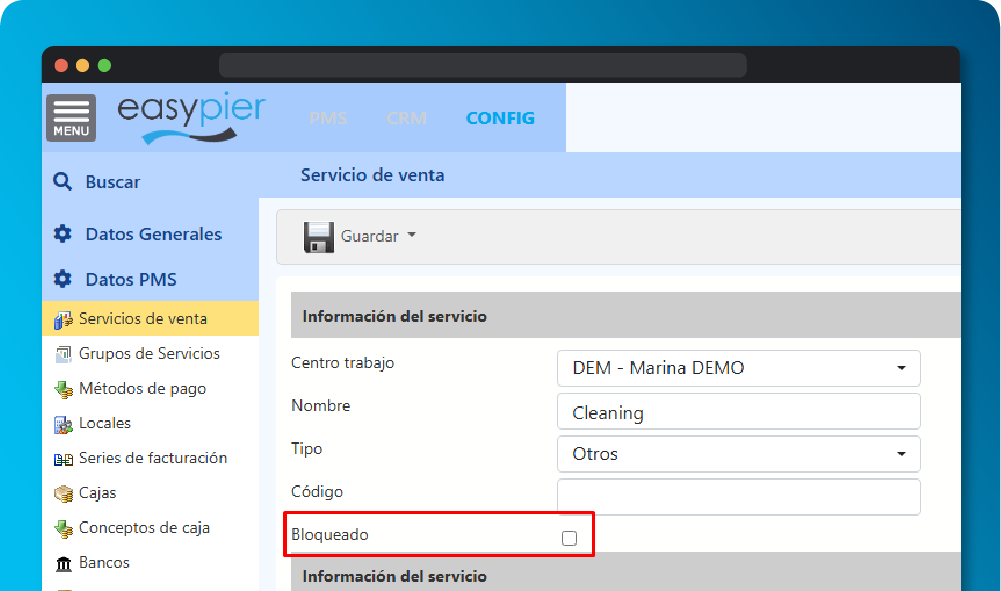1001x591 pixels.
Task: Click the Centro trabajo label
Action: tap(343, 363)
